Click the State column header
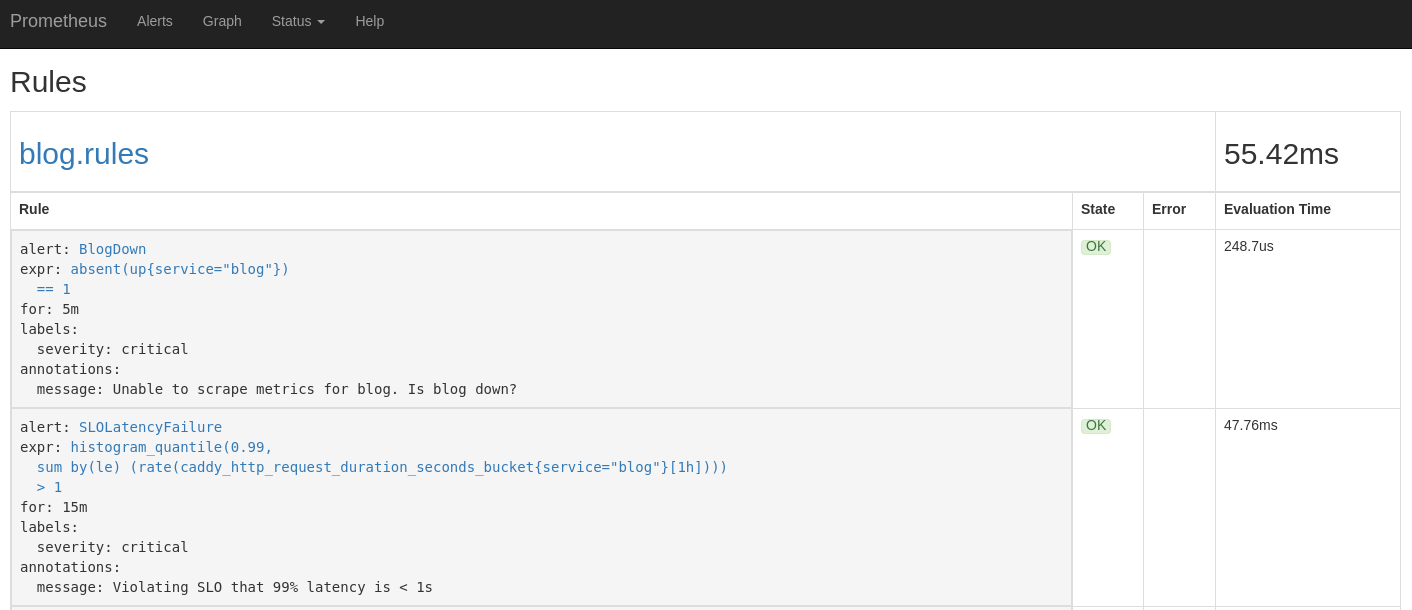 [1097, 209]
